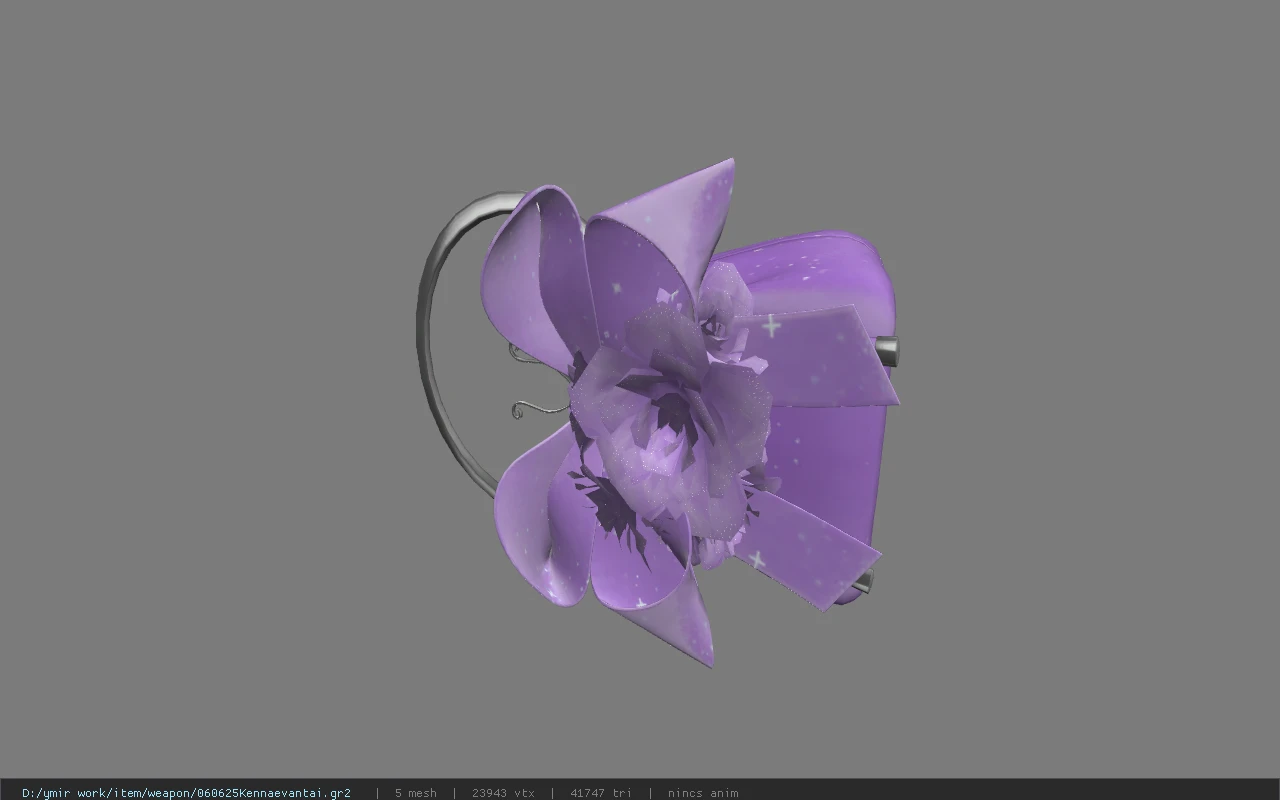Click the 'nincs anim' status text
Viewport: 1280px width, 800px height.
coord(703,793)
